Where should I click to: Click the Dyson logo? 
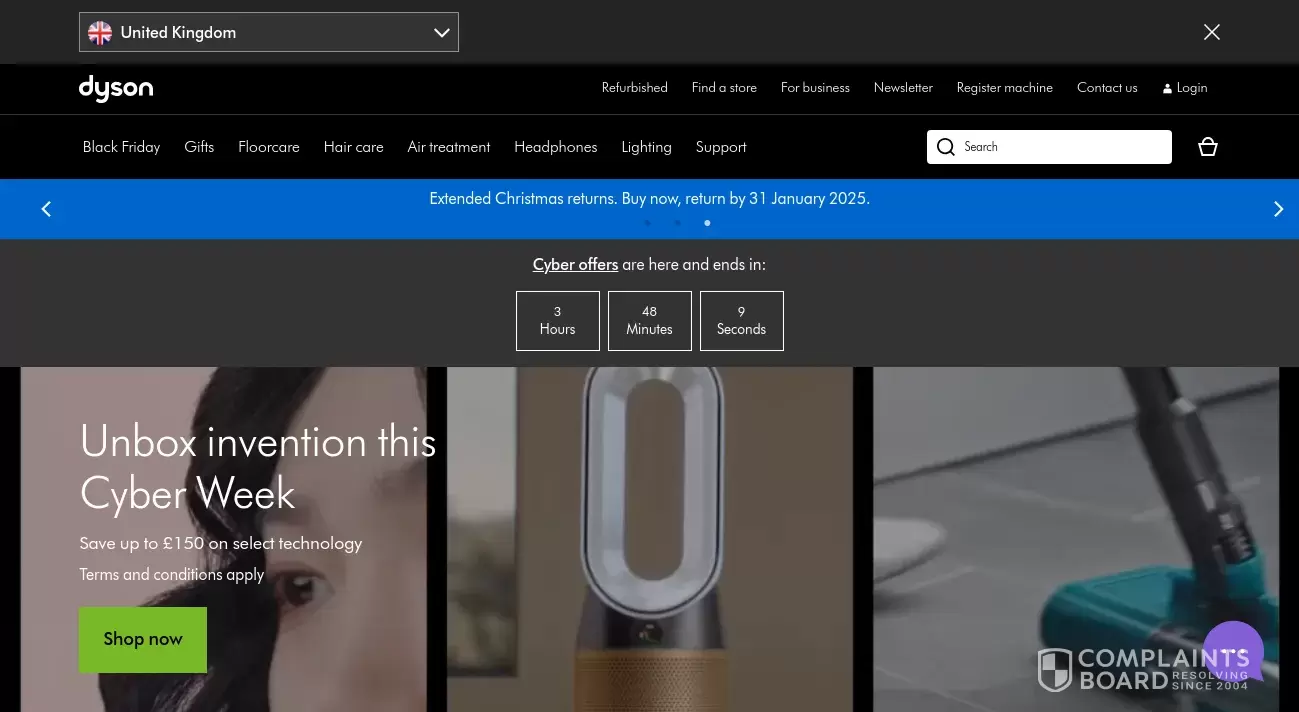(116, 89)
